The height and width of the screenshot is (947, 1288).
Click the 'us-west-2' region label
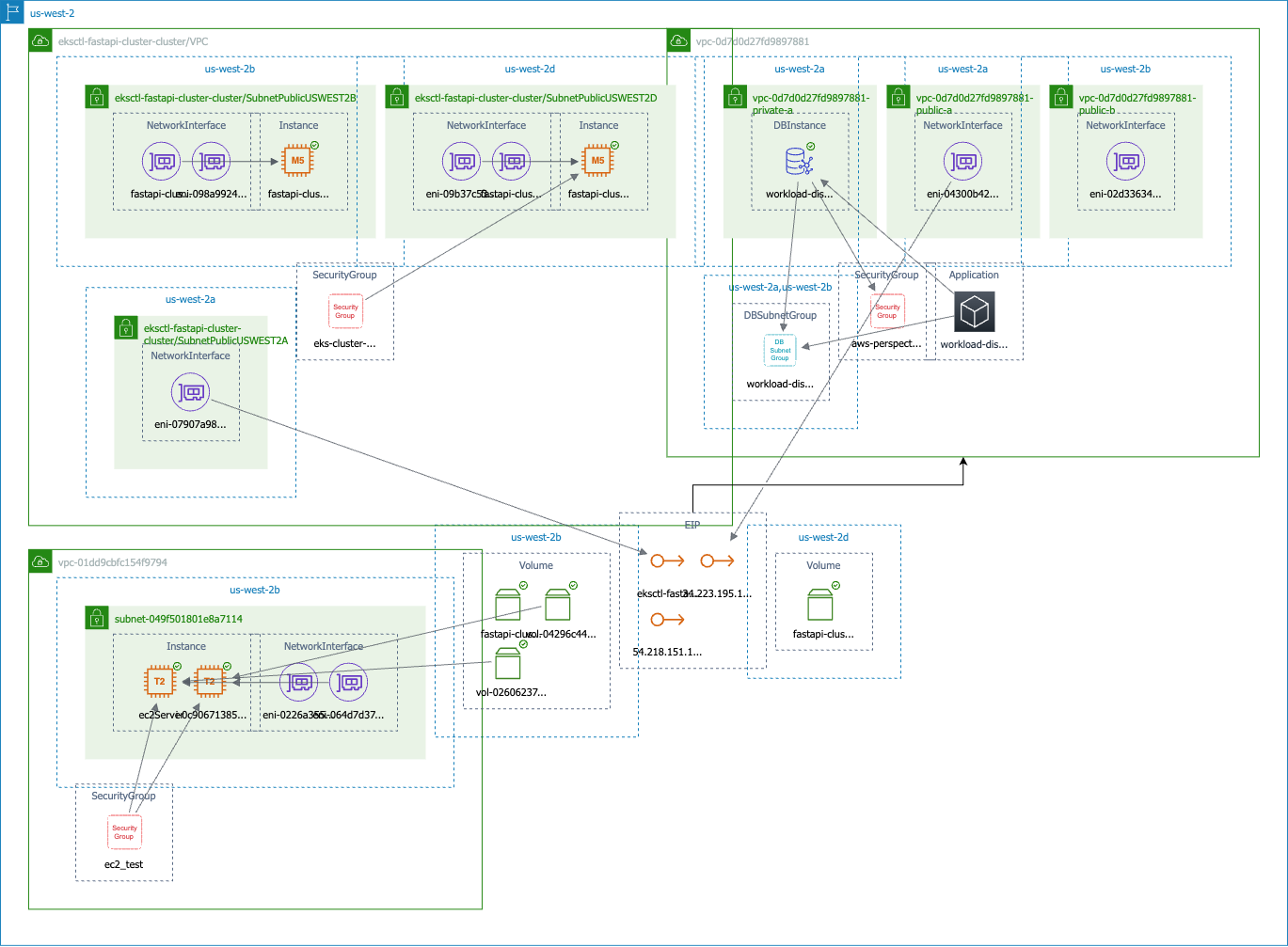53,13
